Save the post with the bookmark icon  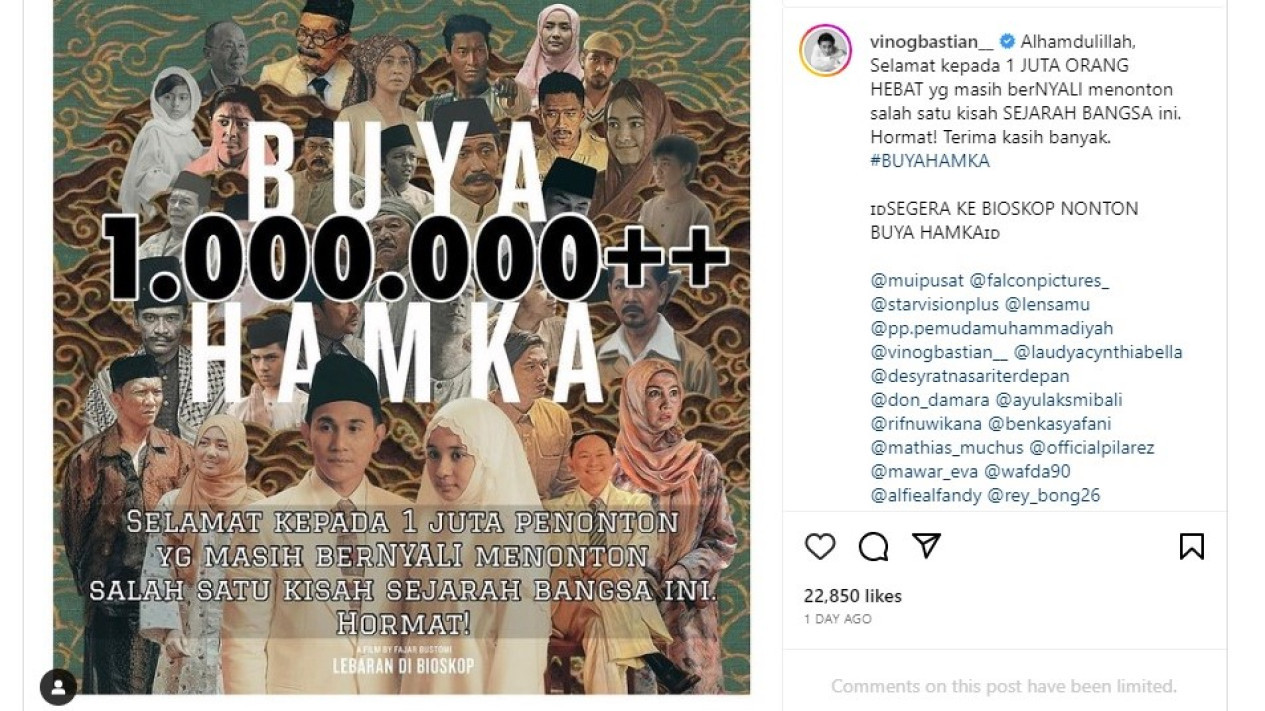(x=1191, y=546)
